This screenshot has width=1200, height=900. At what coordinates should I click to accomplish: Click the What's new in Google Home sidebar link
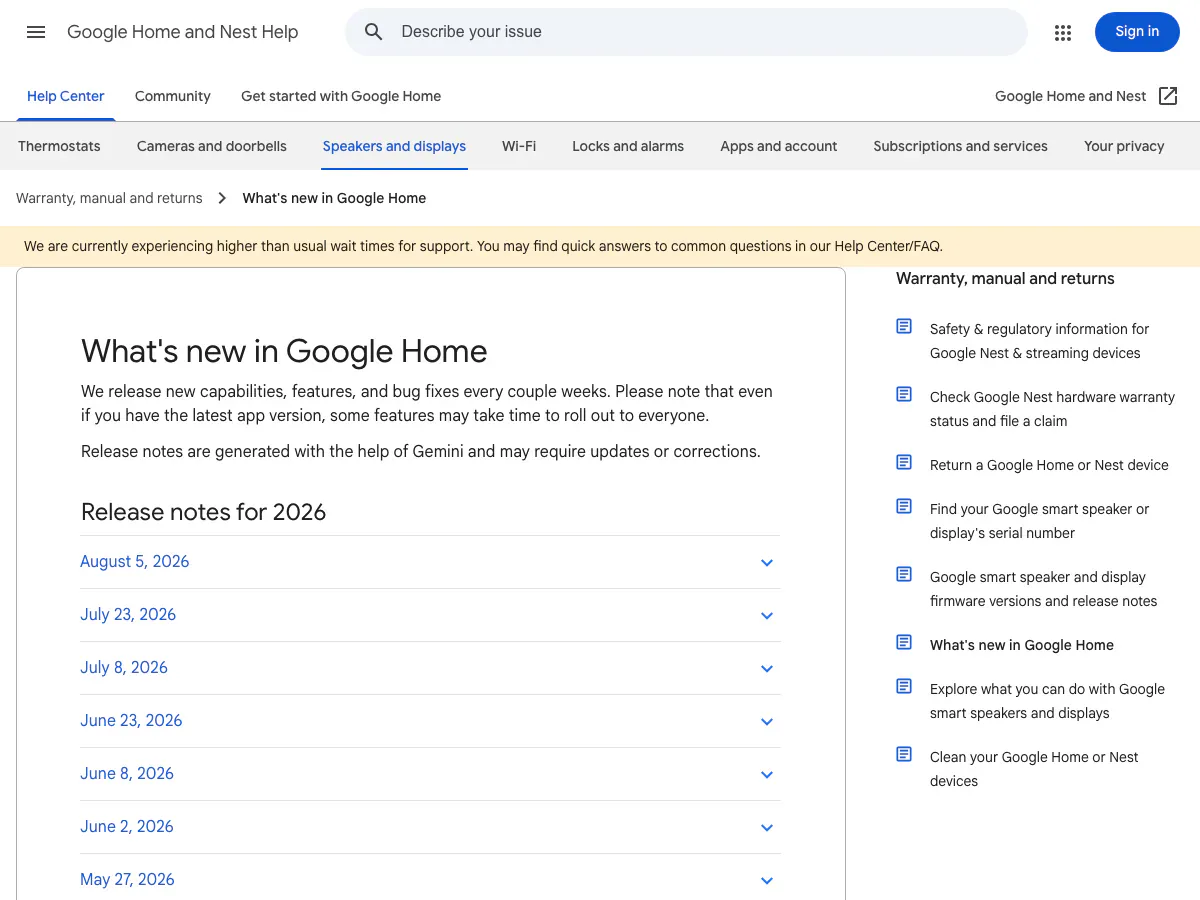[x=1021, y=645]
